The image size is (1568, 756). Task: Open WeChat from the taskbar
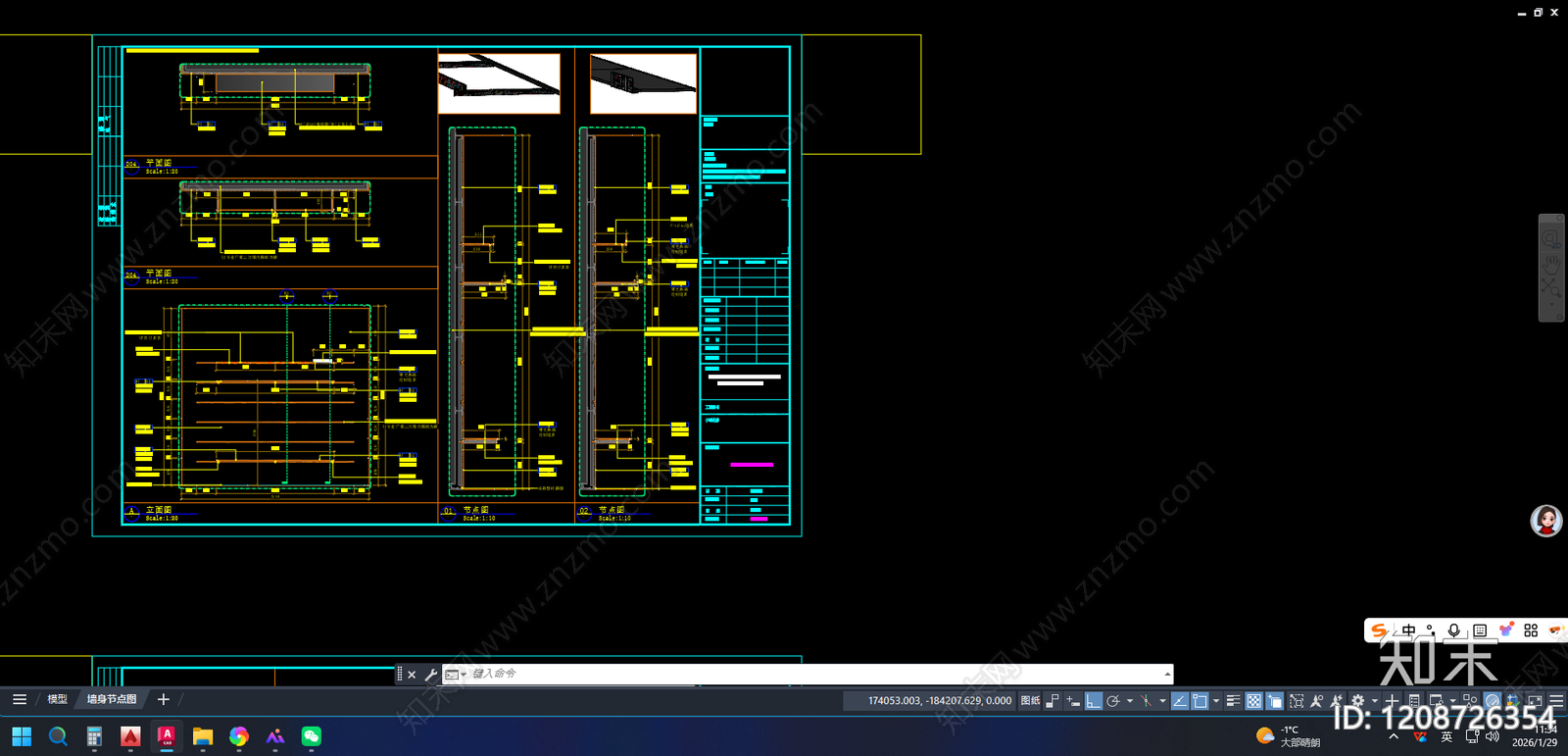click(312, 735)
